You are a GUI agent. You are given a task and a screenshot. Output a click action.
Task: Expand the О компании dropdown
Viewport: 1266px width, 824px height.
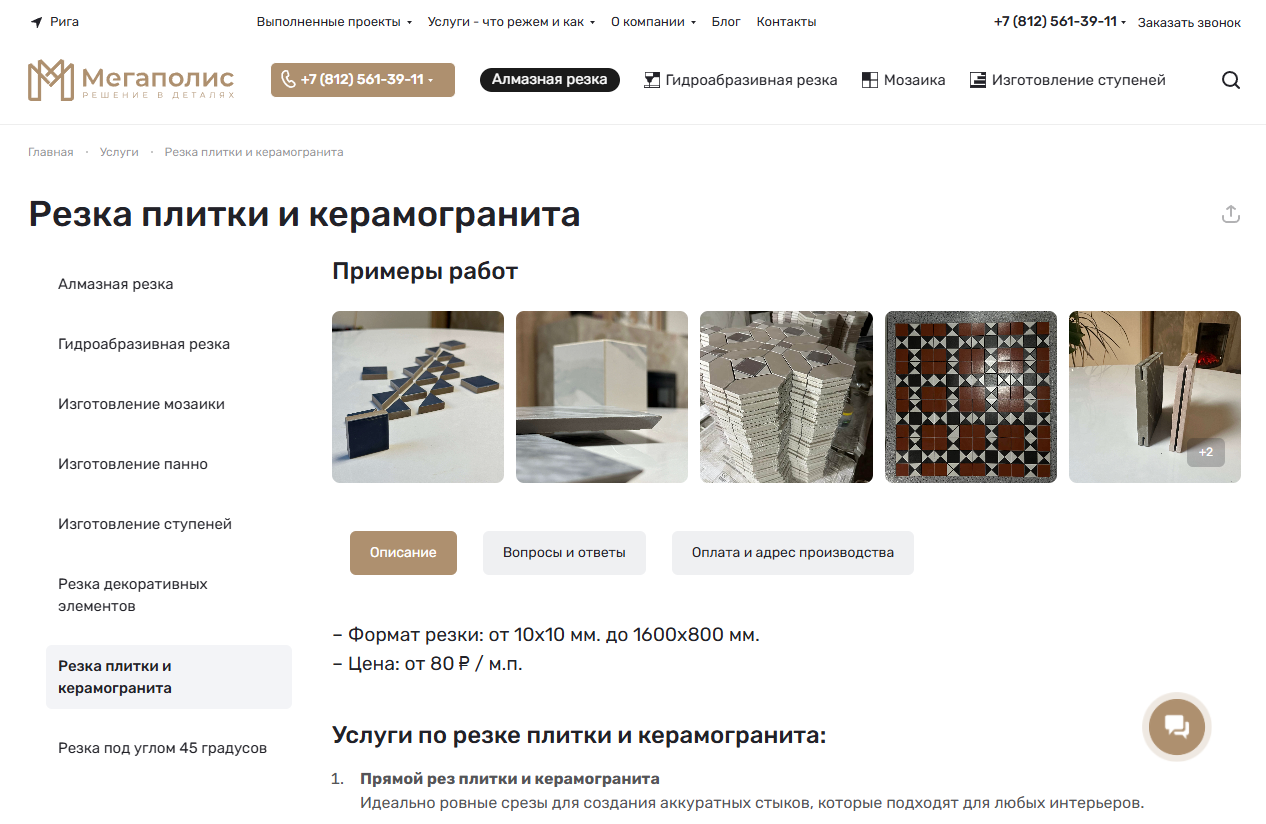(x=653, y=22)
